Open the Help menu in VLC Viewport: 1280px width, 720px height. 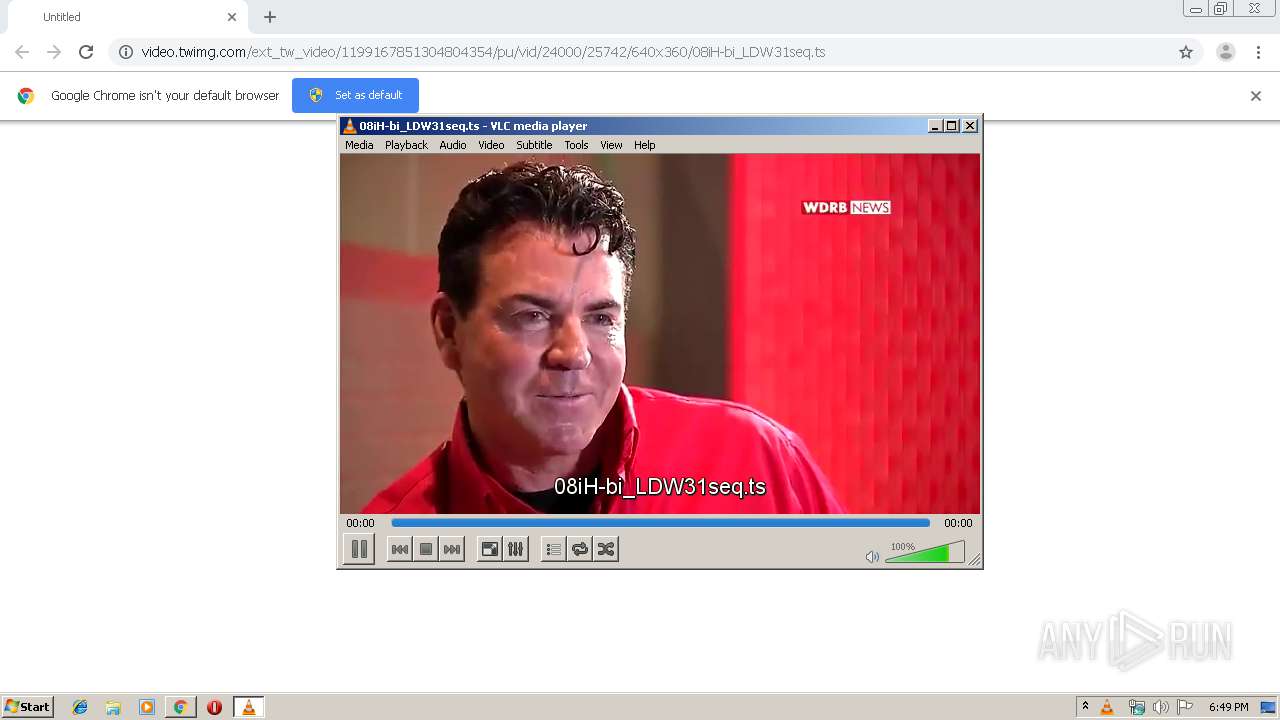pos(645,145)
